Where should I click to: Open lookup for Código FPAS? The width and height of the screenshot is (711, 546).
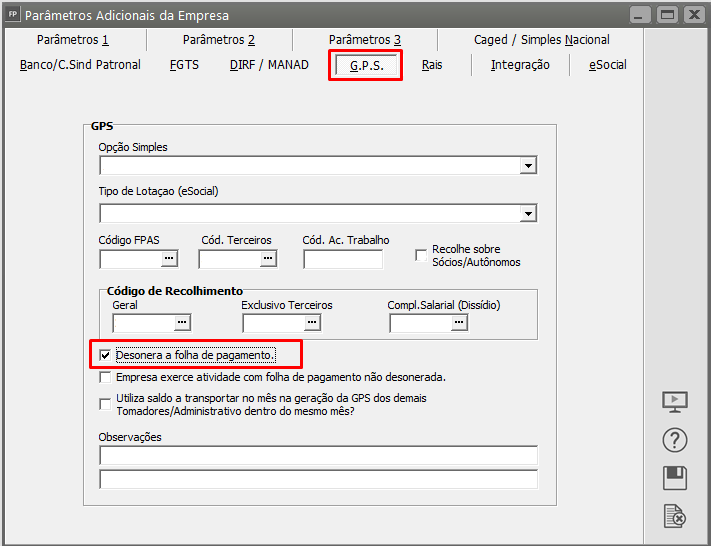(169, 258)
